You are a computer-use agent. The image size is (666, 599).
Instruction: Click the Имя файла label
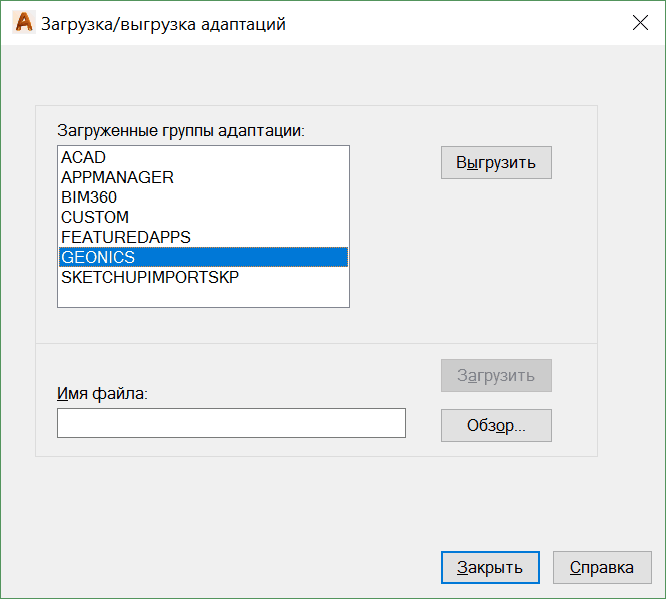click(x=102, y=394)
